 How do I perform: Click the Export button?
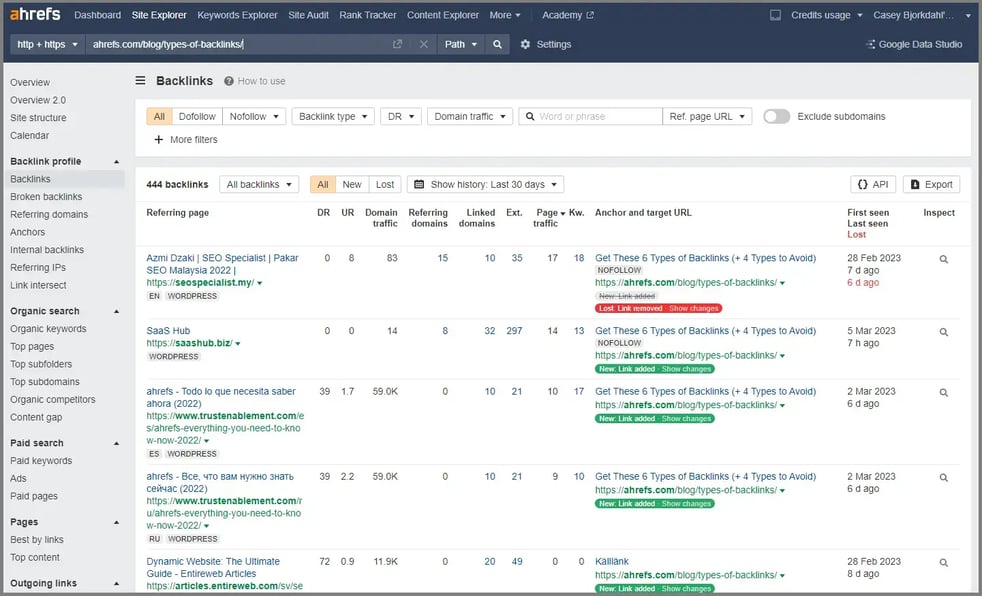931,185
